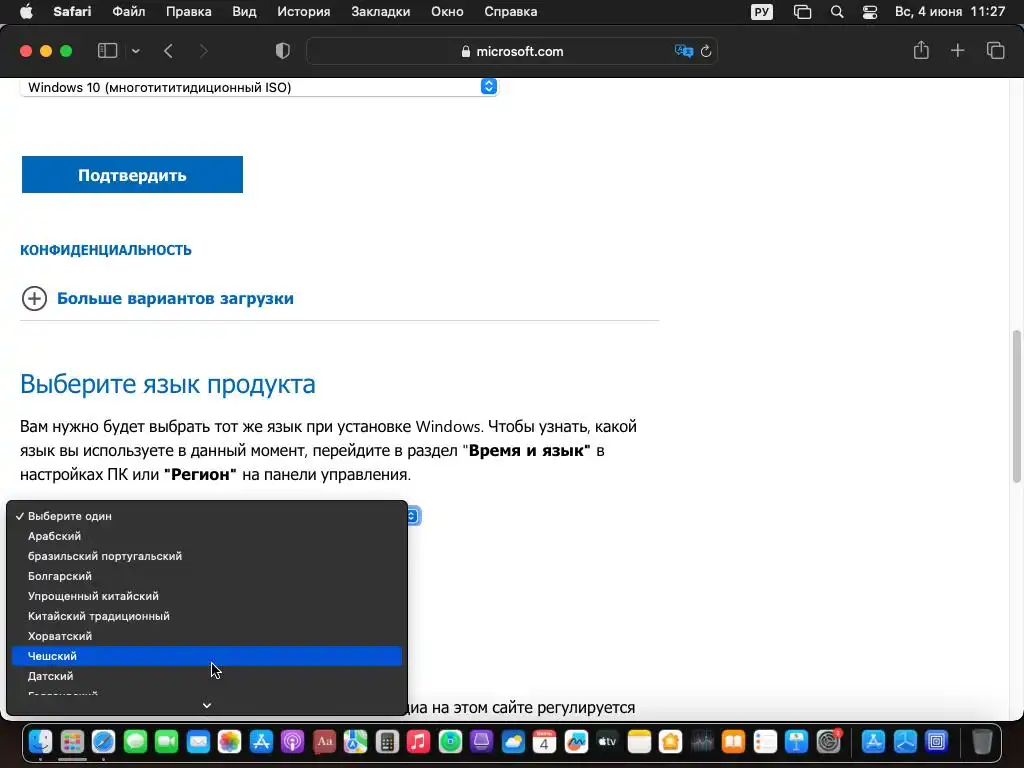
Task: Open the 'Файл' menu
Action: coord(129,12)
